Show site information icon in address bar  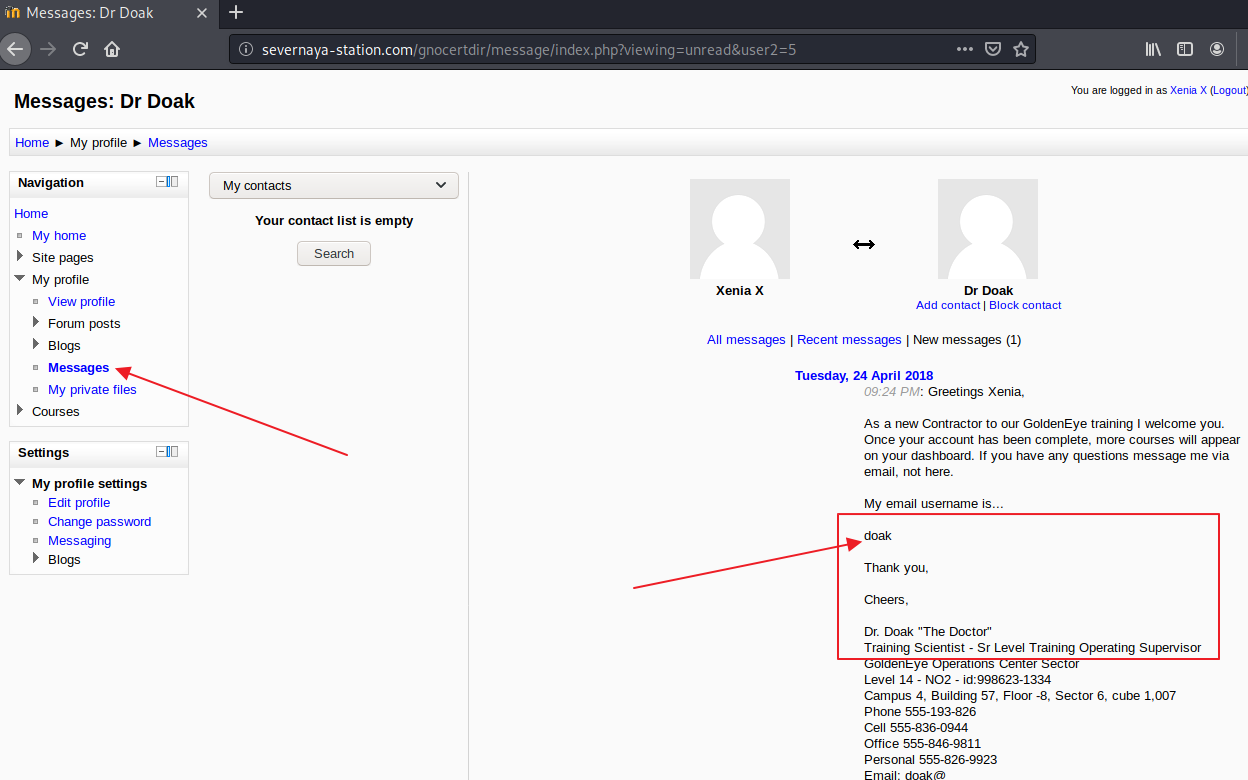click(x=246, y=49)
